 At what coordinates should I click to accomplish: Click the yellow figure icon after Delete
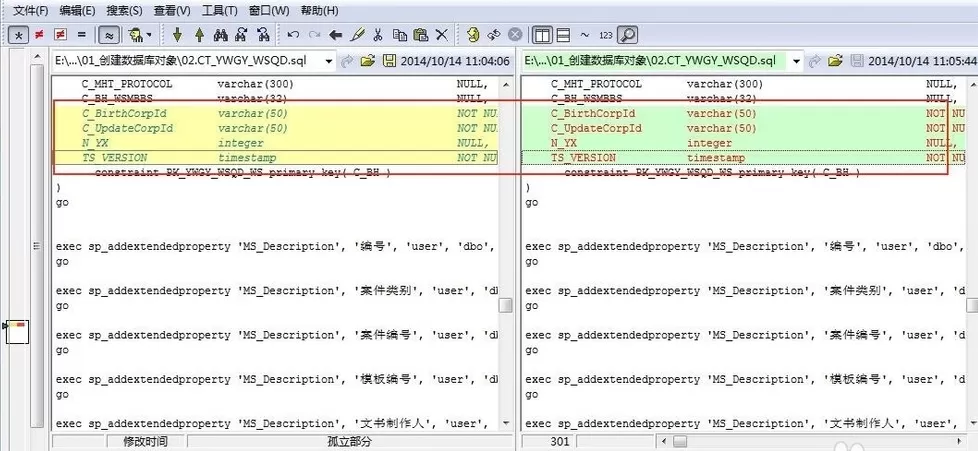tap(473, 35)
